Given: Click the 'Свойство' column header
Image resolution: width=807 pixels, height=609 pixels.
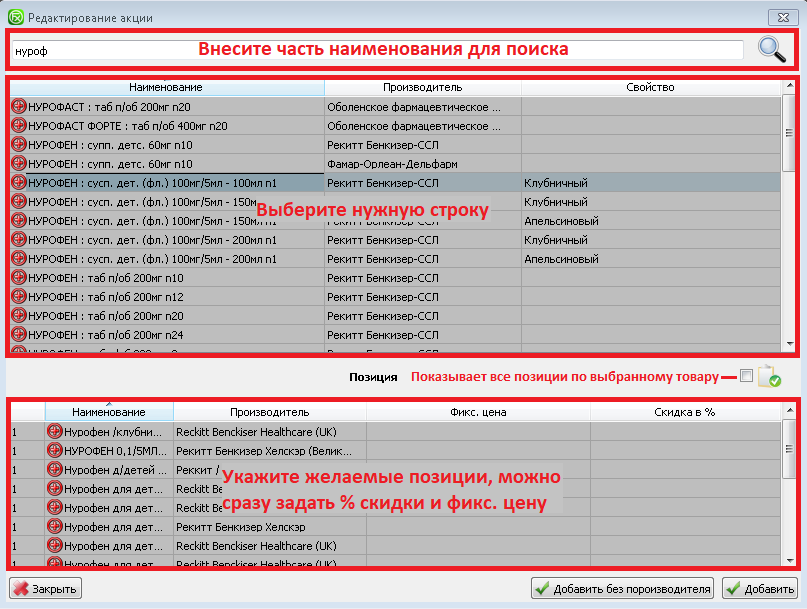Looking at the screenshot, I should coord(651,88).
